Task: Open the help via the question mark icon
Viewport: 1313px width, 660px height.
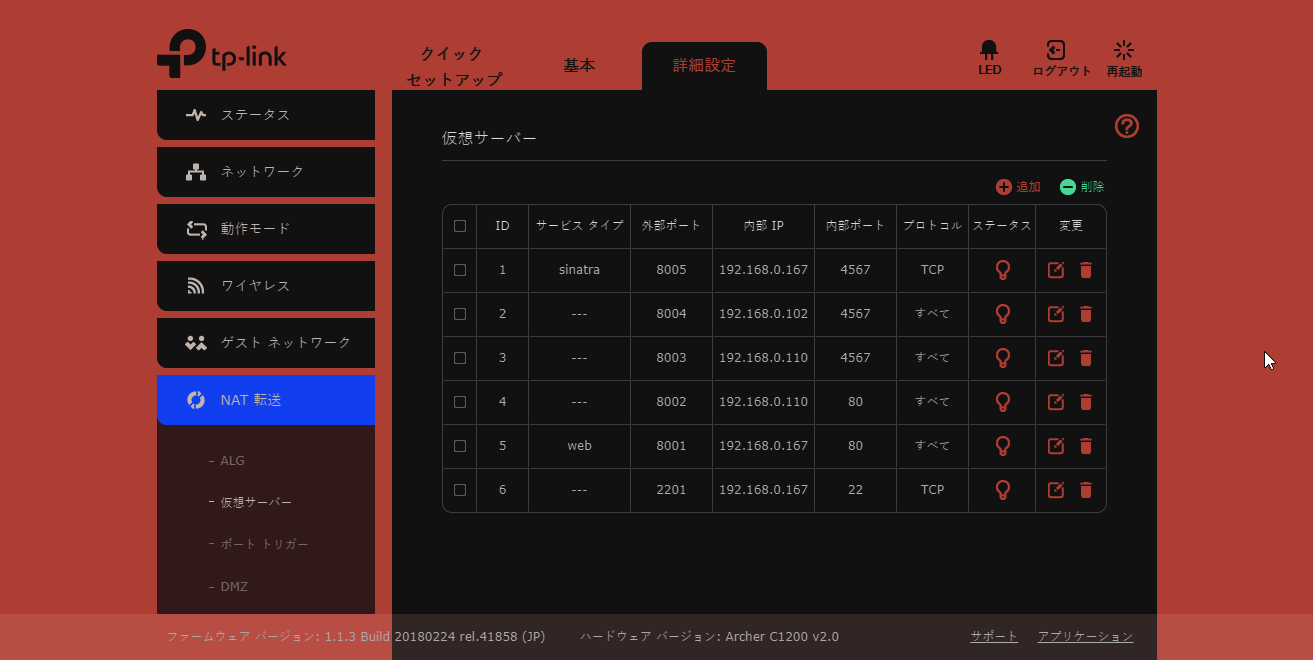Action: pyautogui.click(x=1126, y=126)
